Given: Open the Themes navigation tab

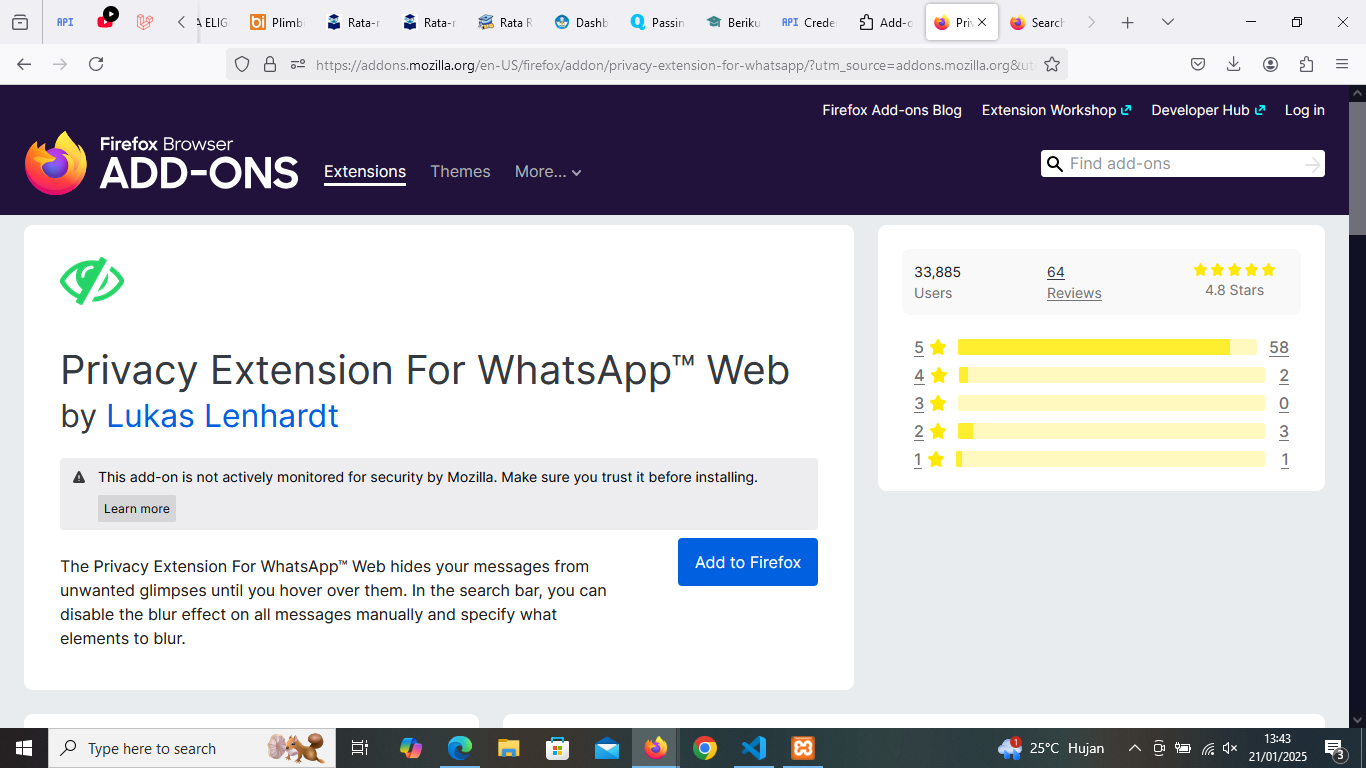Looking at the screenshot, I should pyautogui.click(x=460, y=172).
